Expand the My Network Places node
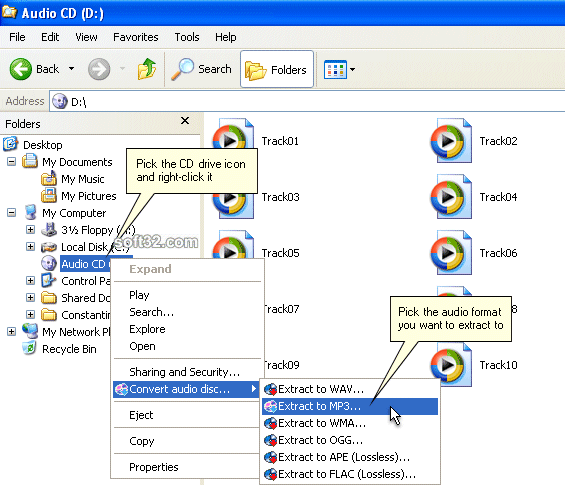The image size is (565, 485). 12,331
